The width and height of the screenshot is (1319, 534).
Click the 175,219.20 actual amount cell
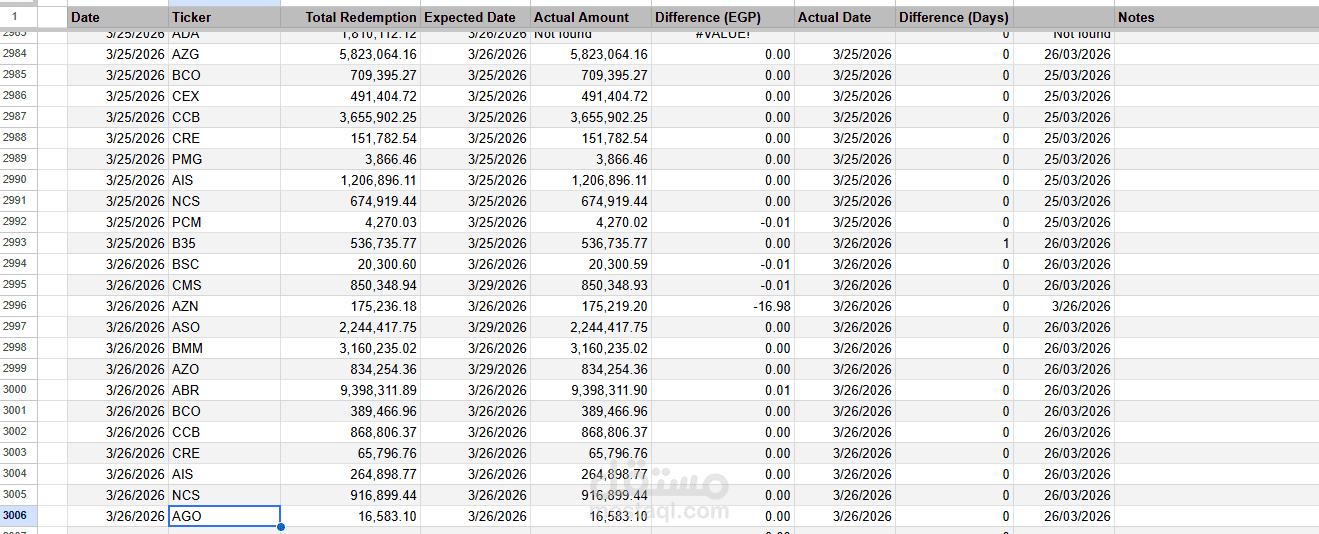coord(591,306)
